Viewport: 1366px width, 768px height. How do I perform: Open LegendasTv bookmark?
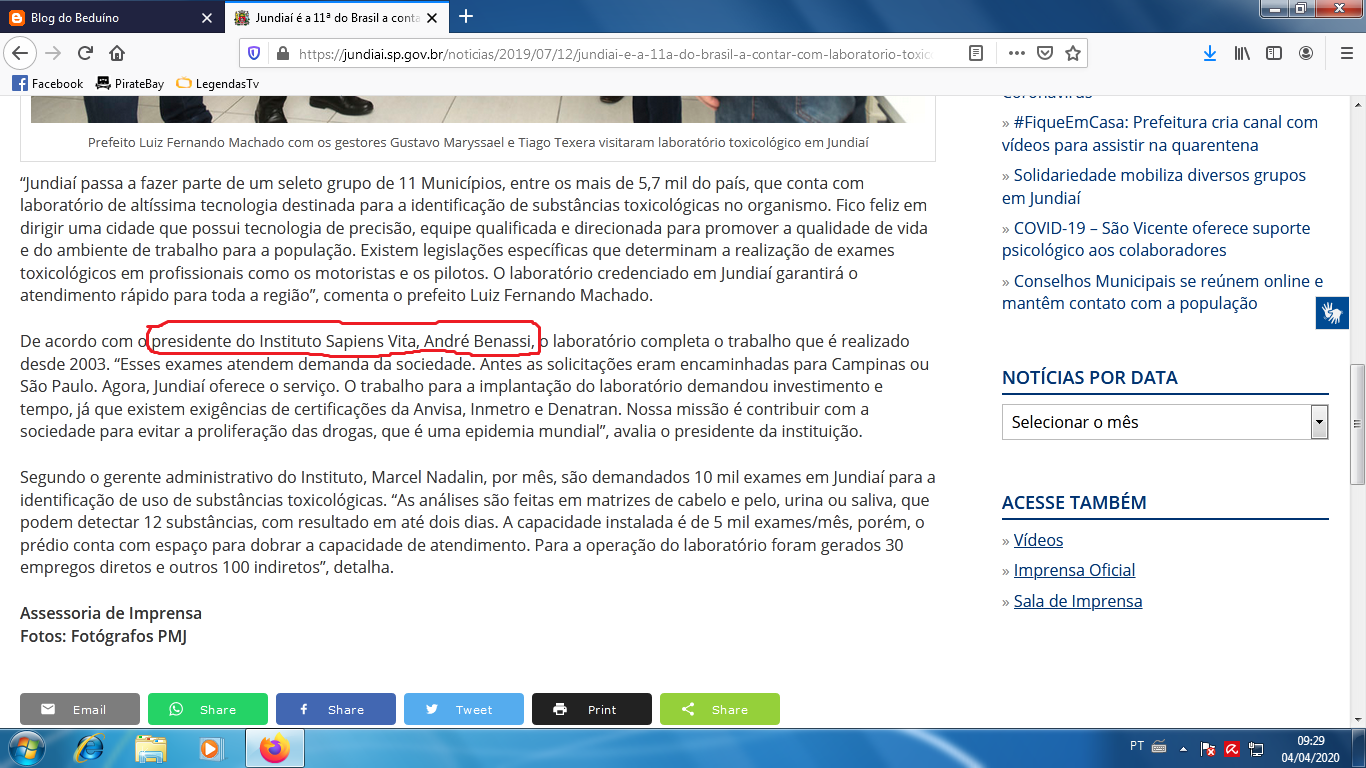(217, 83)
